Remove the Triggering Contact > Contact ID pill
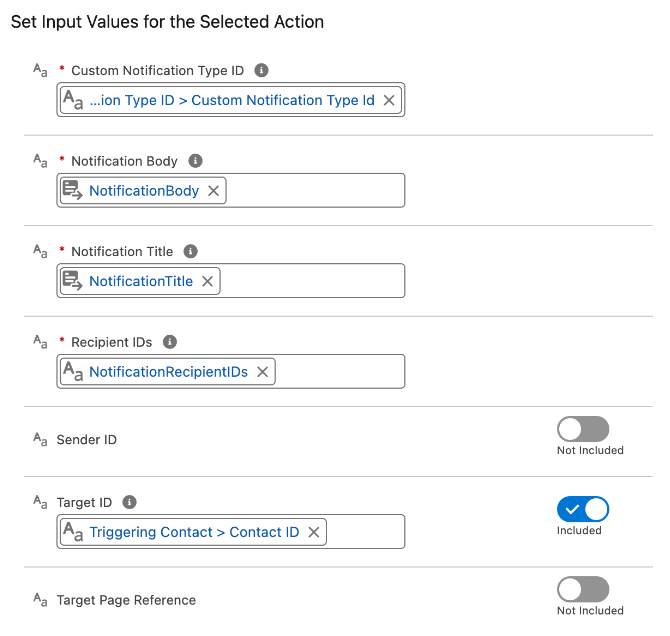 314,532
